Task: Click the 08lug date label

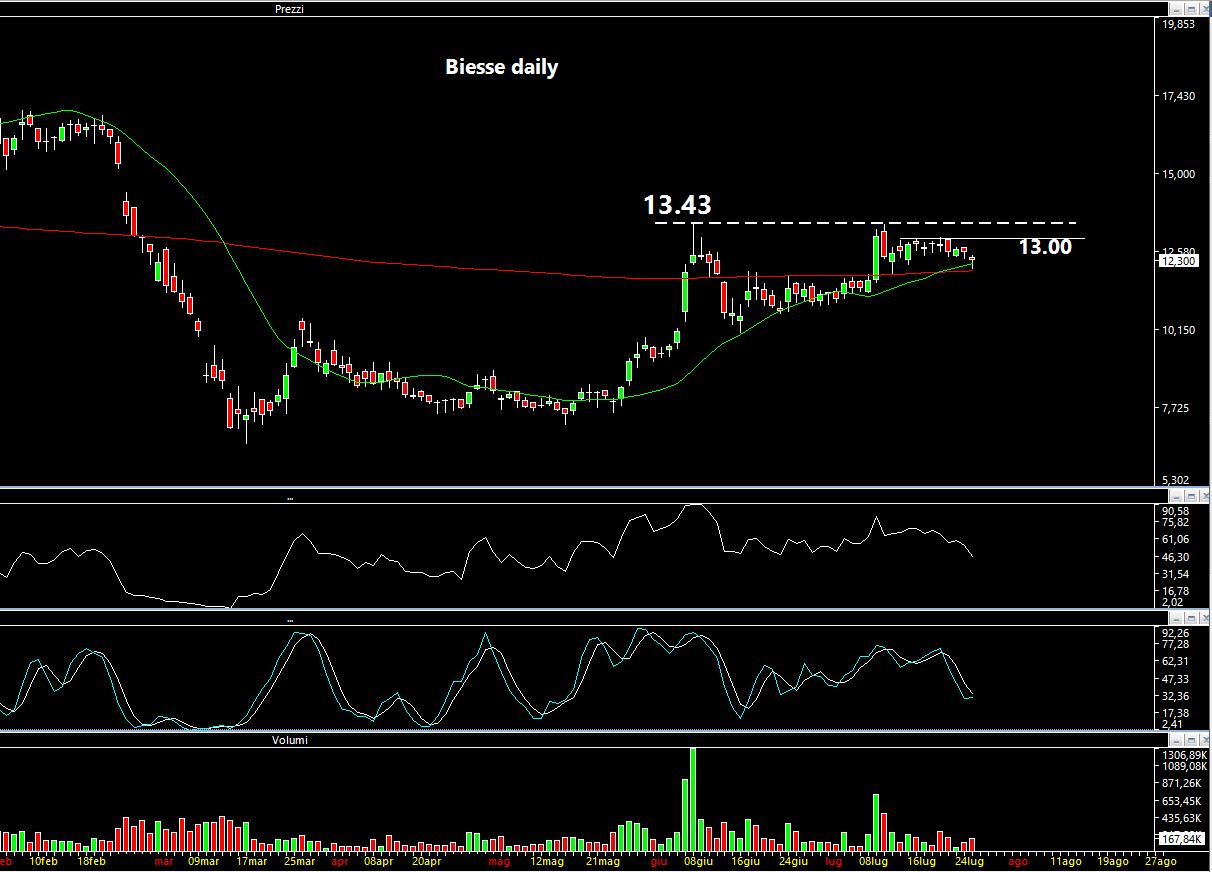Action: (873, 860)
